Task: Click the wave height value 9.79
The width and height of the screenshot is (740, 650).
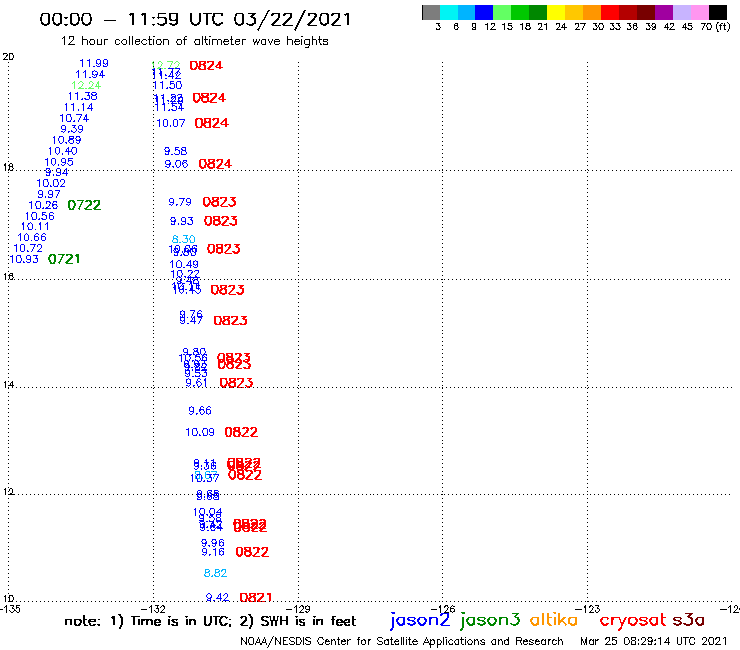Action: point(180,202)
